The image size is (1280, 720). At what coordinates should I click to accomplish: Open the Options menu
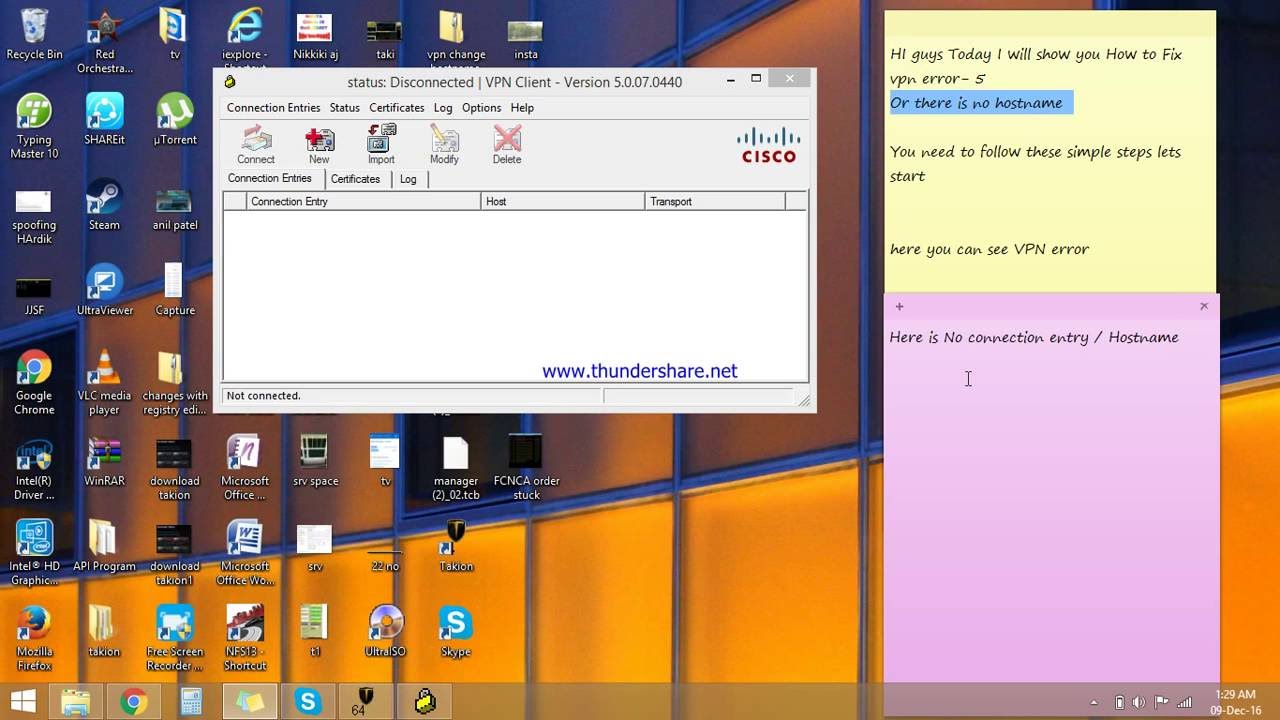tap(481, 108)
